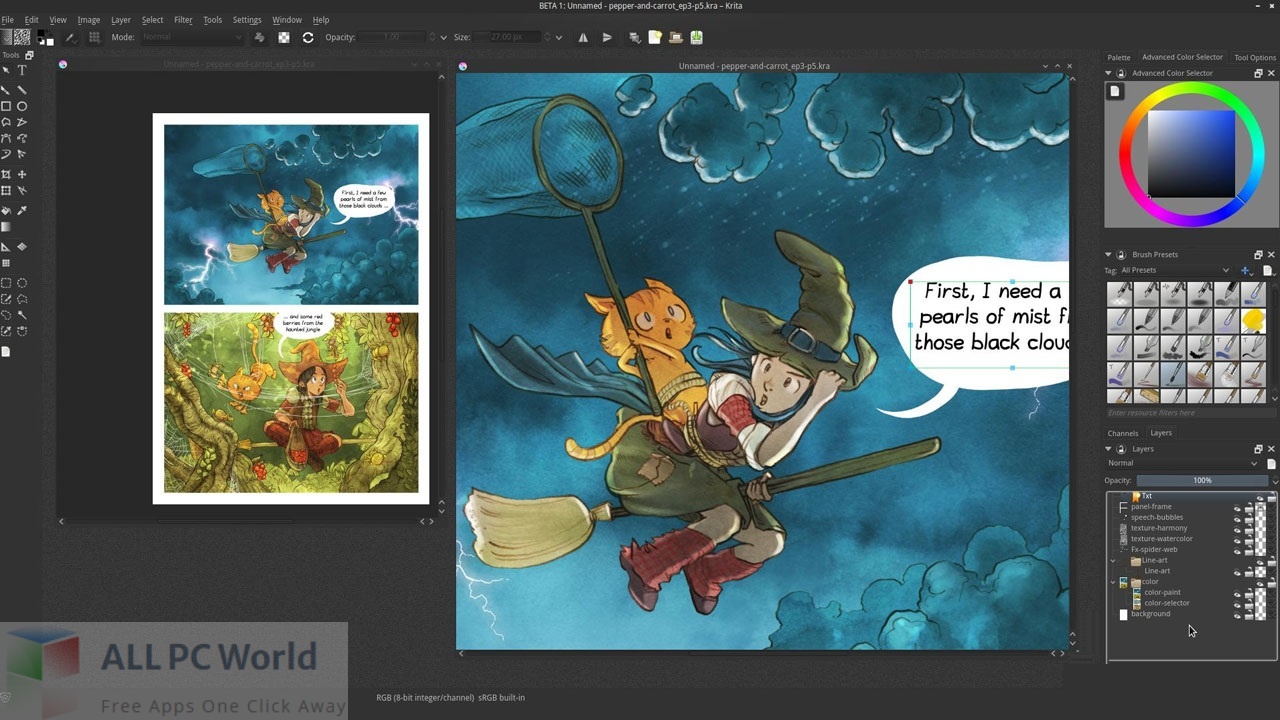Click the reload original preset icon in the toolbar

click(308, 37)
